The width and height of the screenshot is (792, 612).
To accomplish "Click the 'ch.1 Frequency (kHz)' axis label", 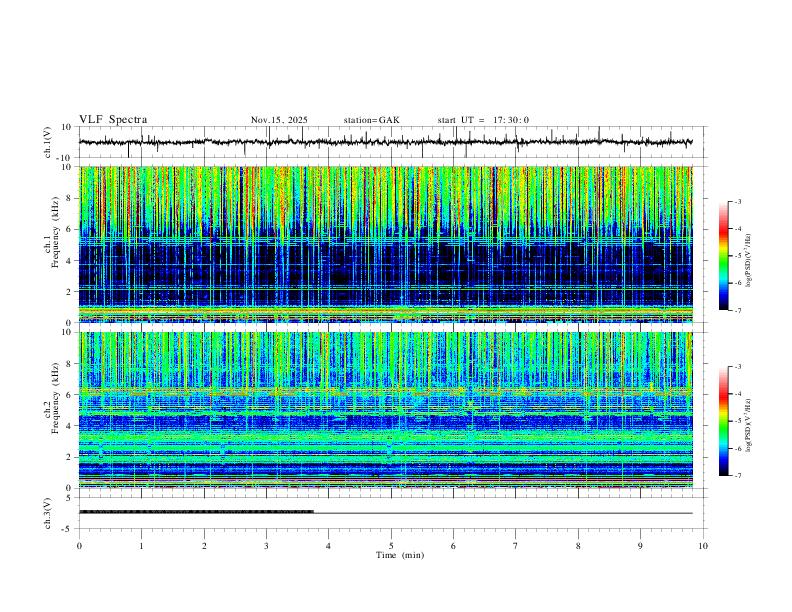I will 51,233.
